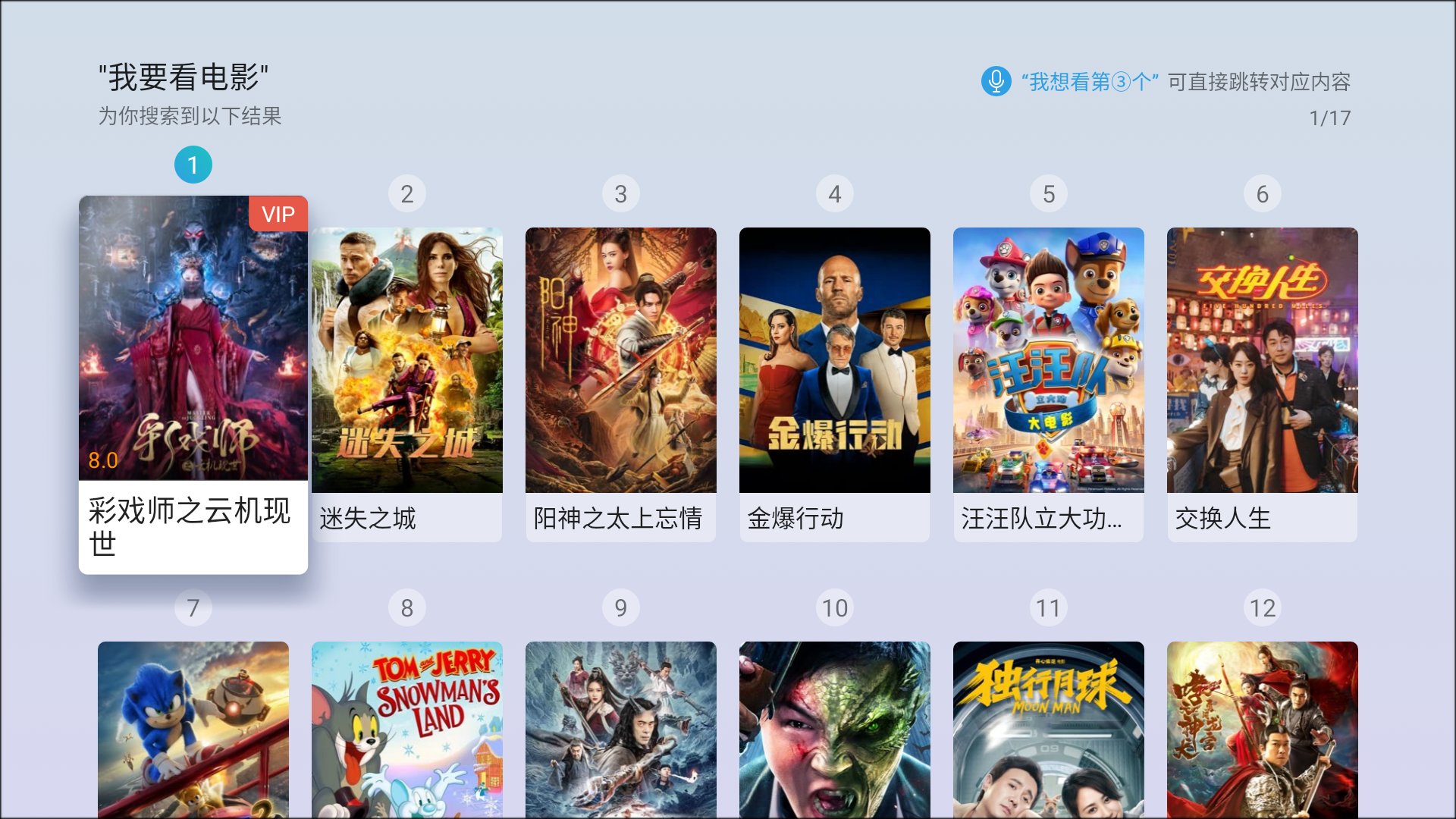Select the number 11 badge
This screenshot has height=819, width=1456.
click(x=1049, y=607)
